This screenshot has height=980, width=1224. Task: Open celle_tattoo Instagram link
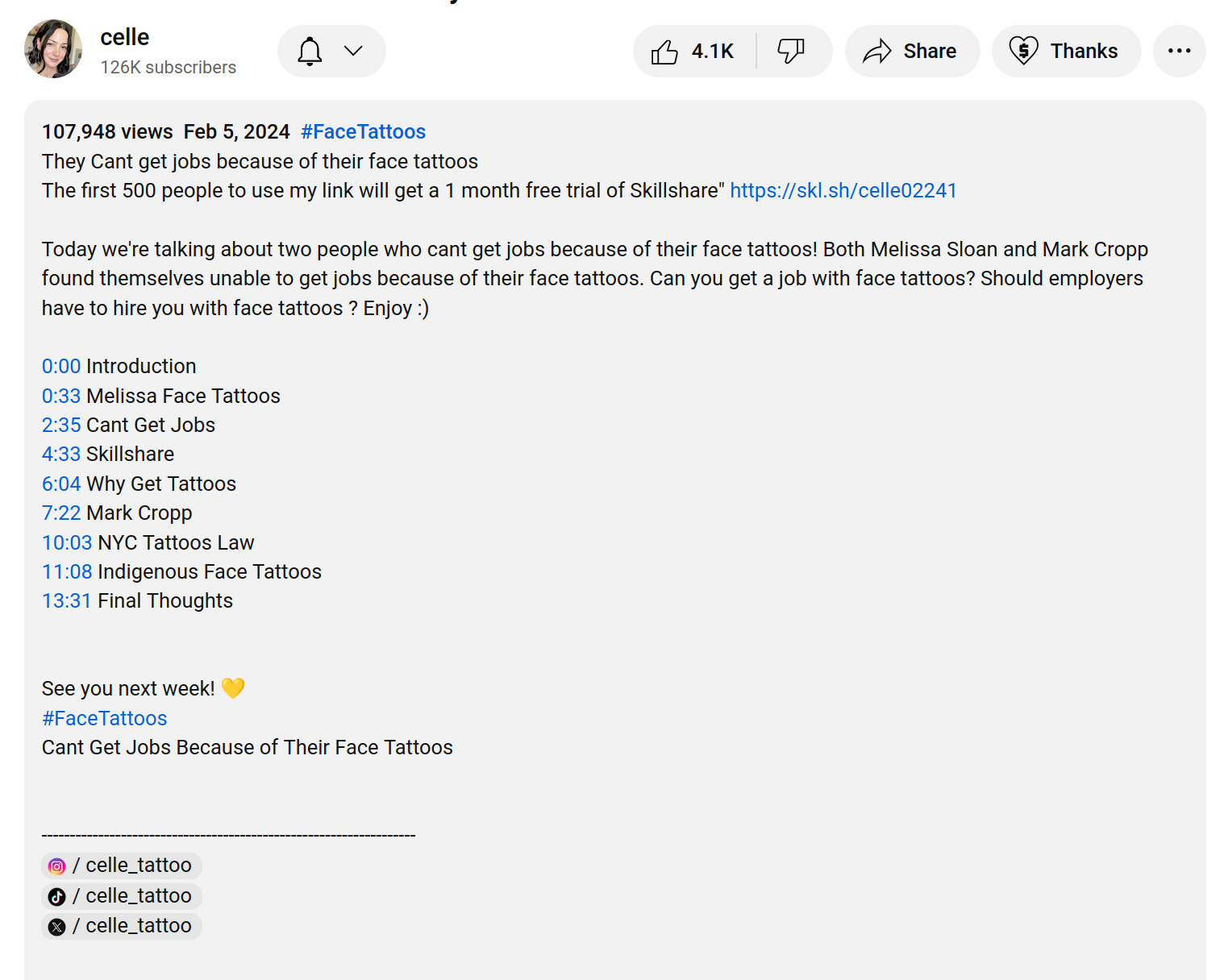(122, 866)
